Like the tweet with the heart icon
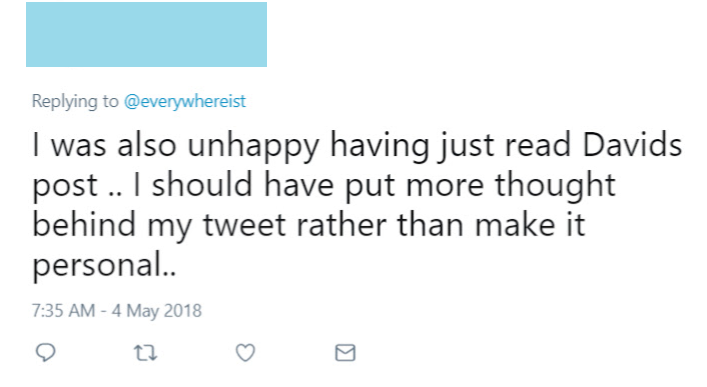The image size is (707, 387). (x=245, y=353)
